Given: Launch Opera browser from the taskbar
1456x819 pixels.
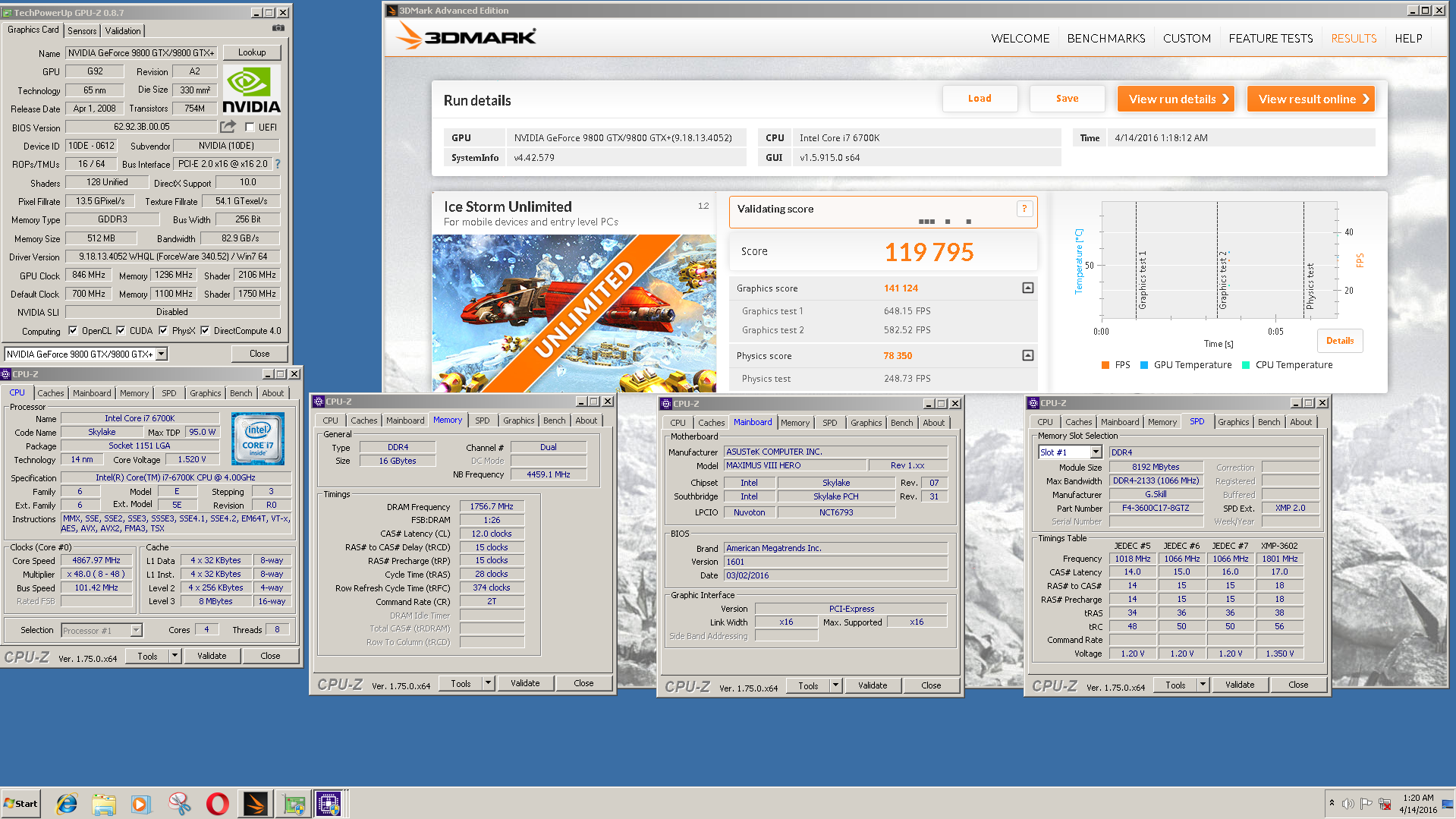Looking at the screenshot, I should point(218,804).
